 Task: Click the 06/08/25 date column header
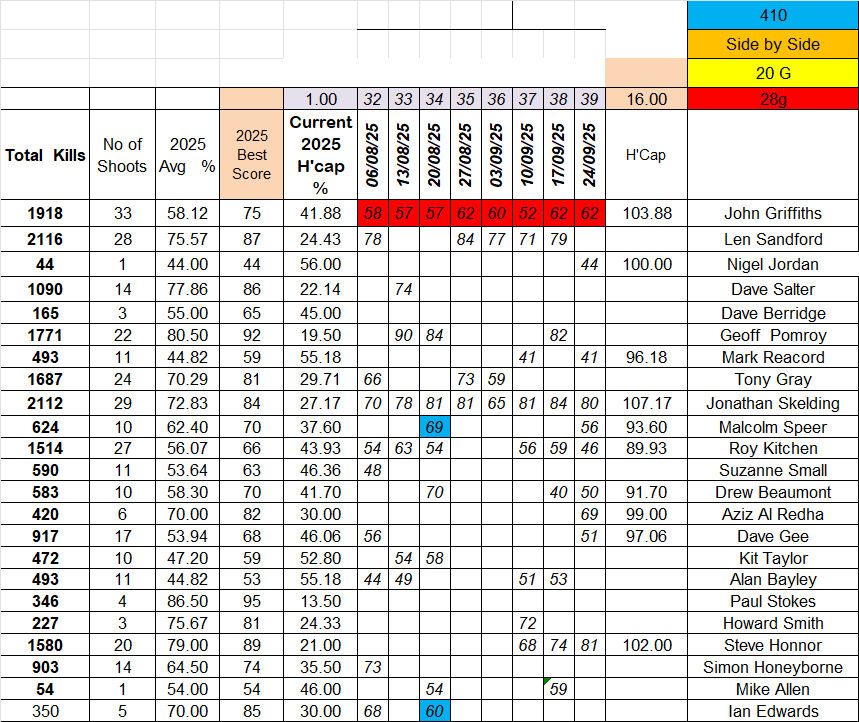point(373,155)
